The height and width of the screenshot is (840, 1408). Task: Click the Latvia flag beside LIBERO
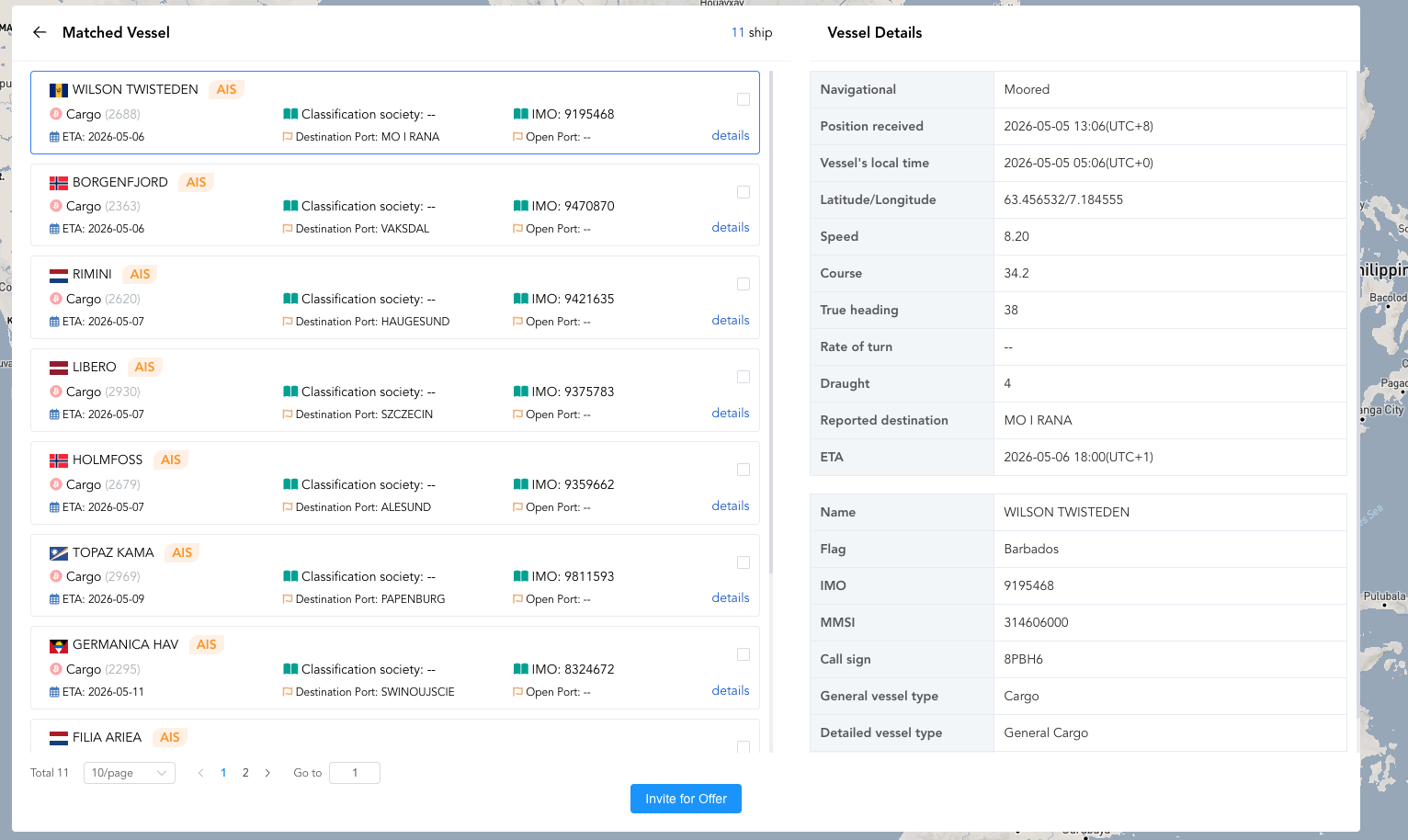(x=59, y=368)
